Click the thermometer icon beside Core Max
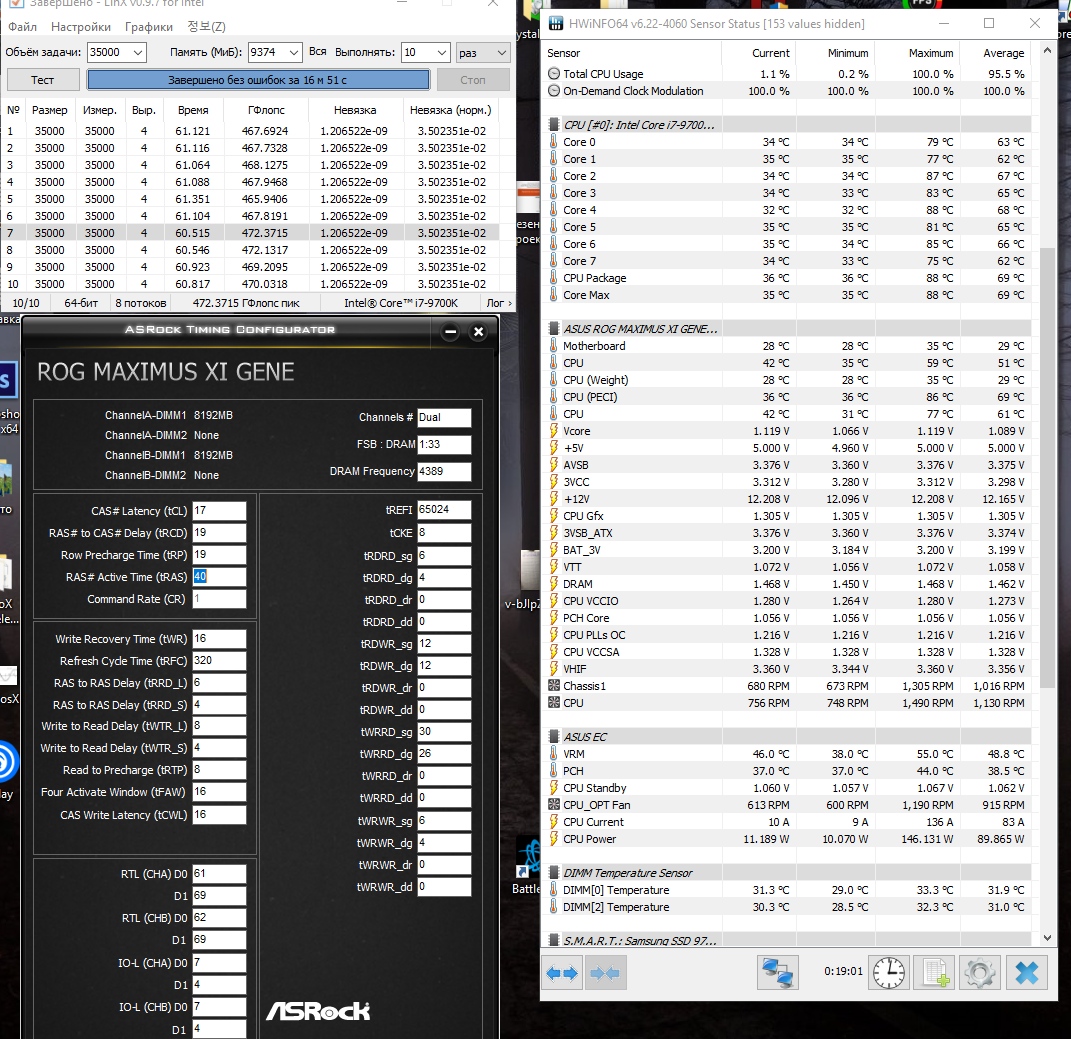The image size is (1071, 1039). (x=554, y=295)
